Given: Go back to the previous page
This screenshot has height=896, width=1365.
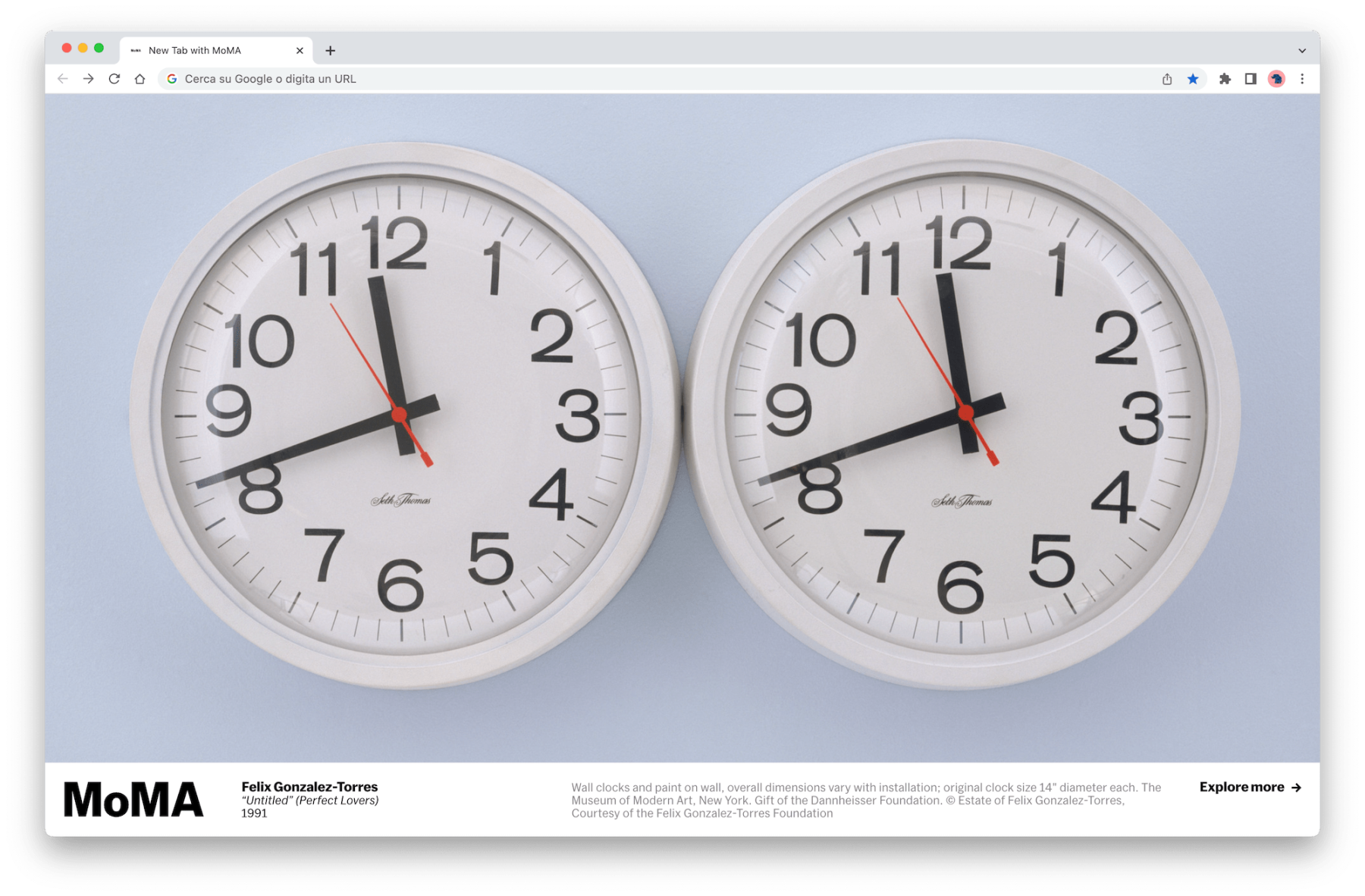Looking at the screenshot, I should click(x=63, y=79).
